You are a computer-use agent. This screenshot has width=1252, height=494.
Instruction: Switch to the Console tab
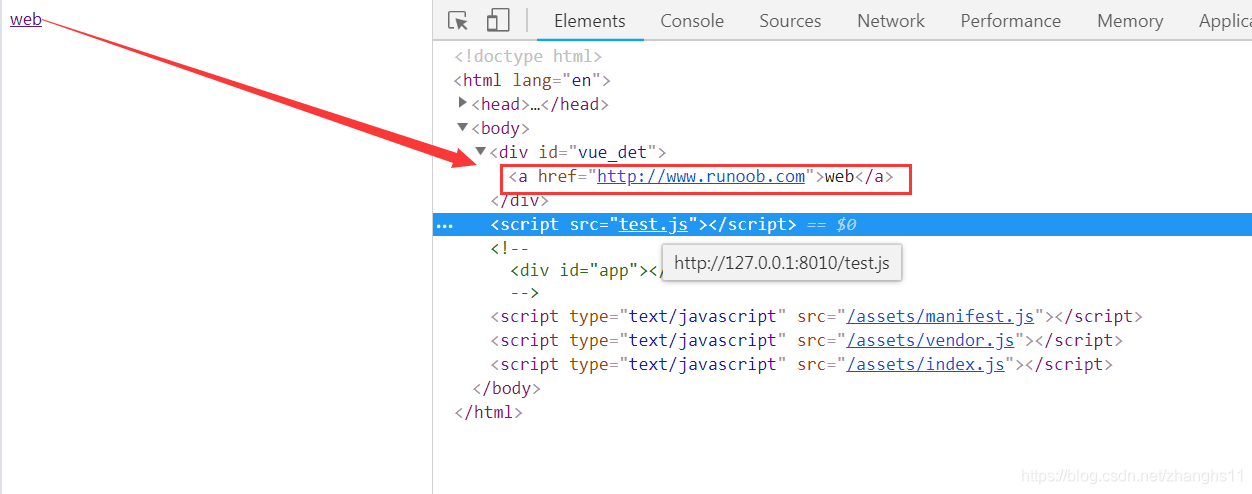pyautogui.click(x=692, y=21)
